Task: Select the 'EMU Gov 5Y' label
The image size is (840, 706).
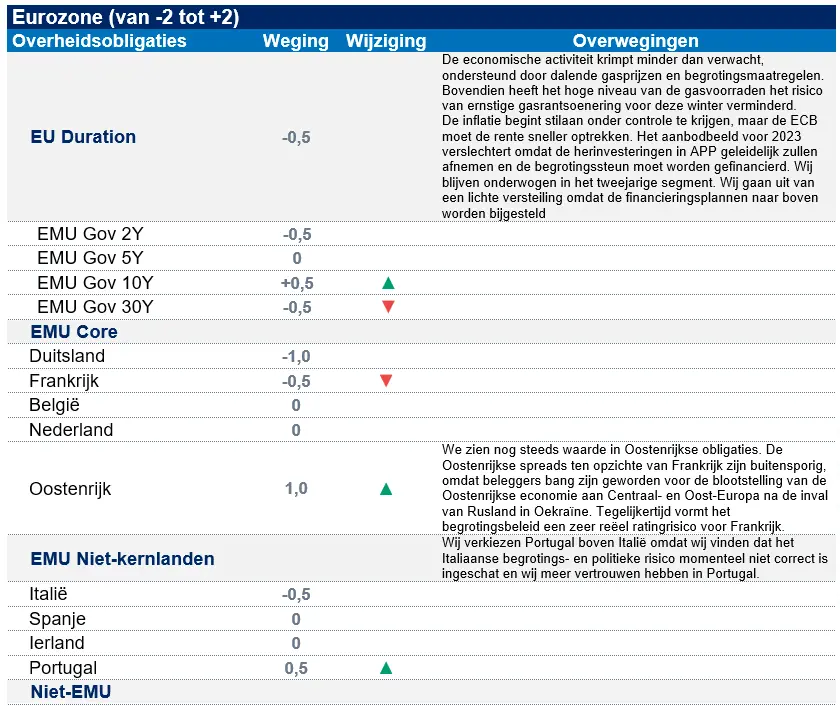Action: (91, 258)
